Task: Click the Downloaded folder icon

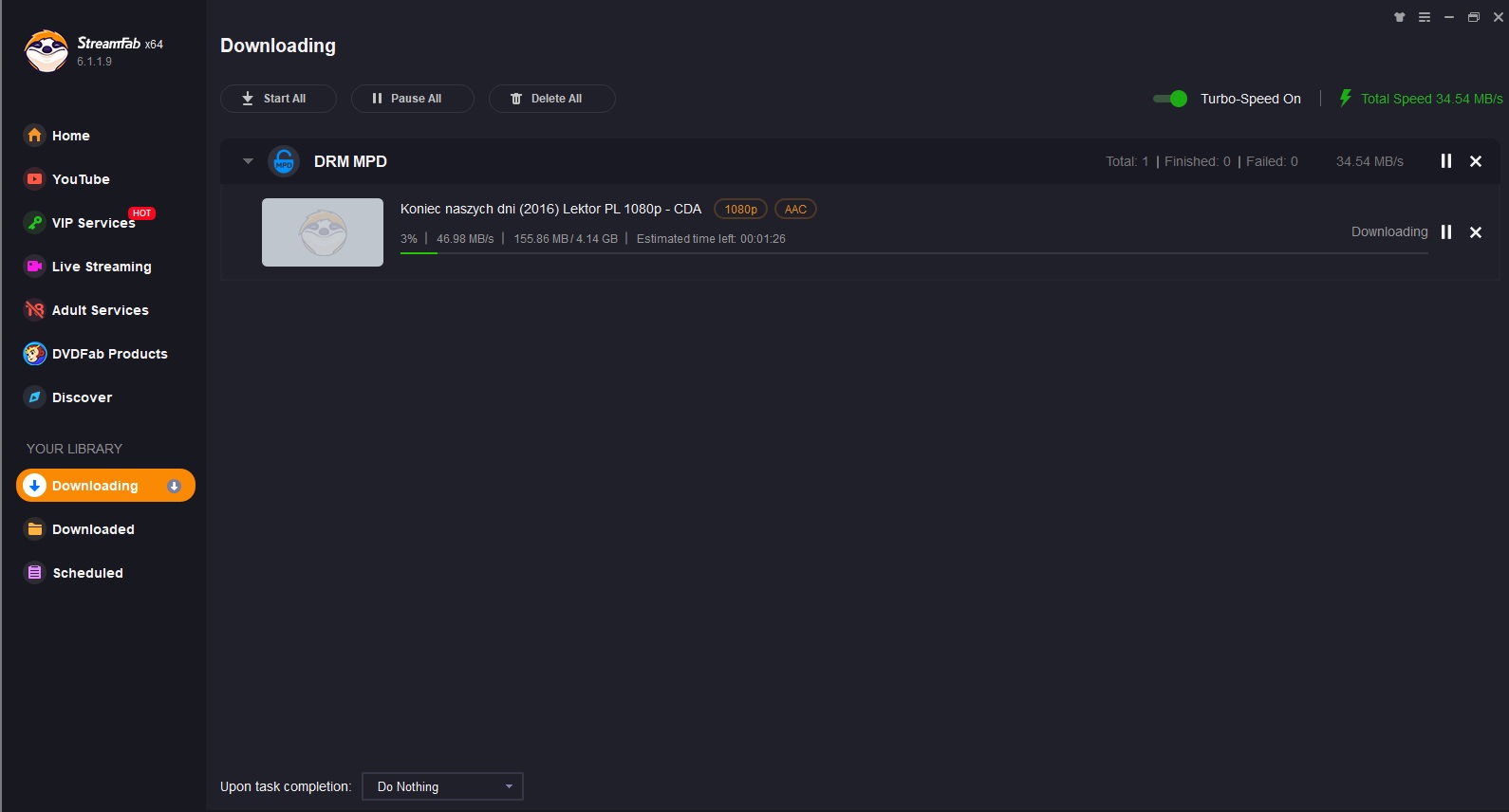Action: coord(35,528)
